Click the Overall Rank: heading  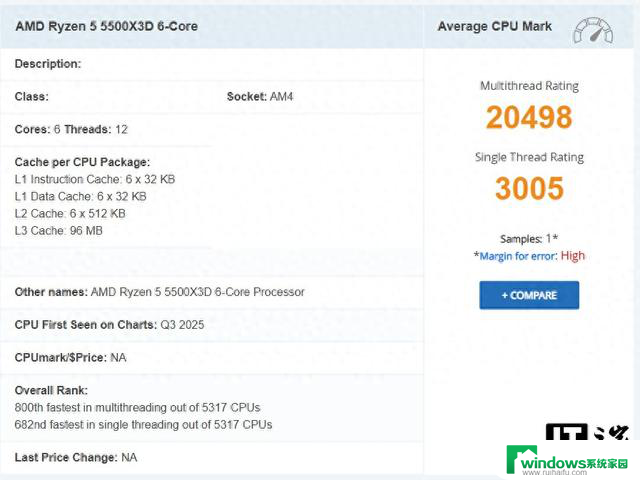click(x=51, y=391)
